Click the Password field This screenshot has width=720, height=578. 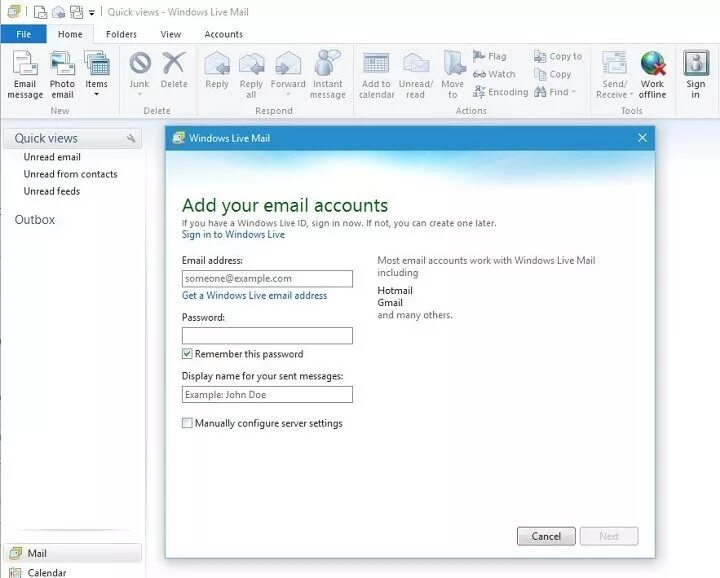click(x=267, y=336)
